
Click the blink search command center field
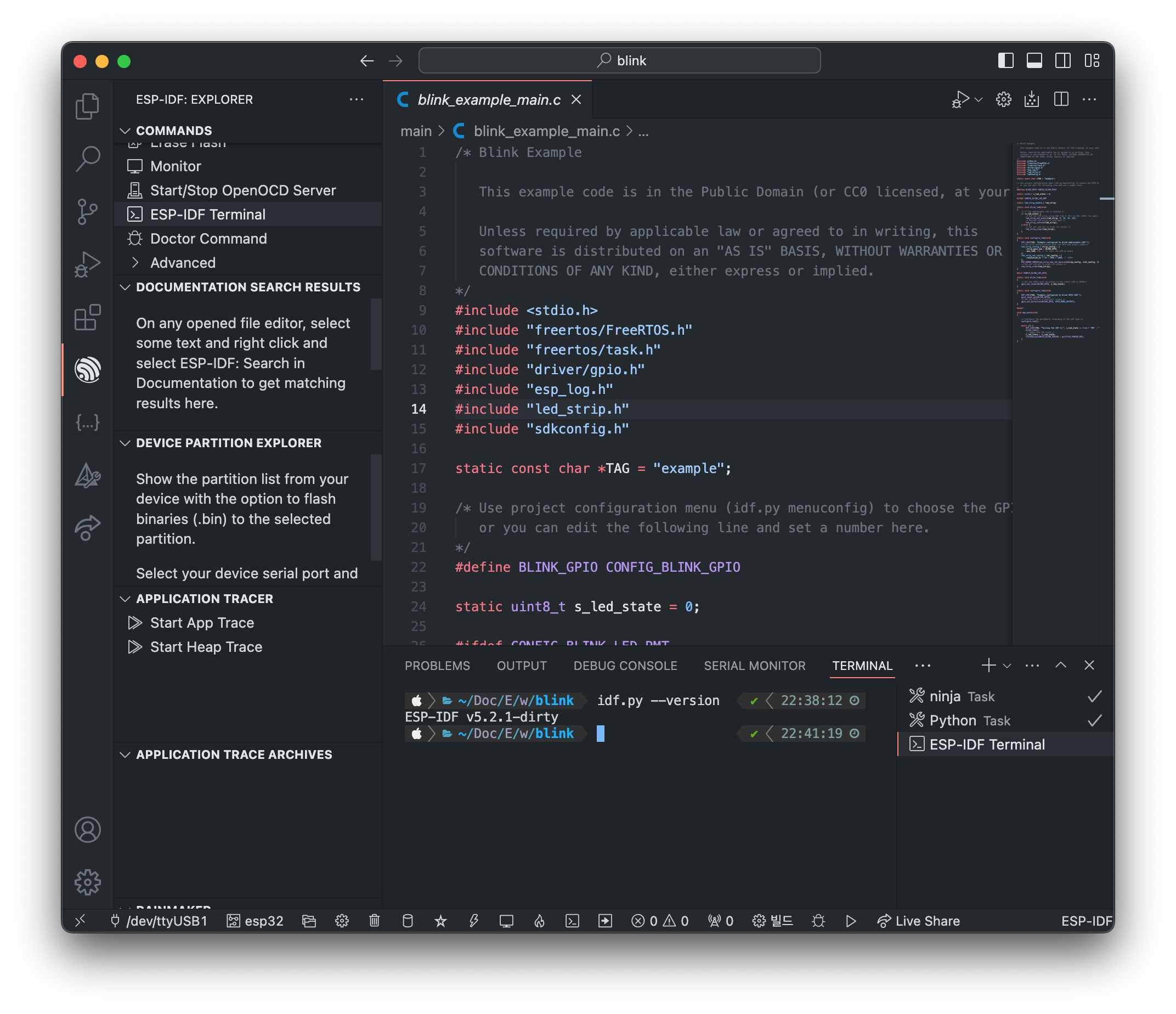619,61
